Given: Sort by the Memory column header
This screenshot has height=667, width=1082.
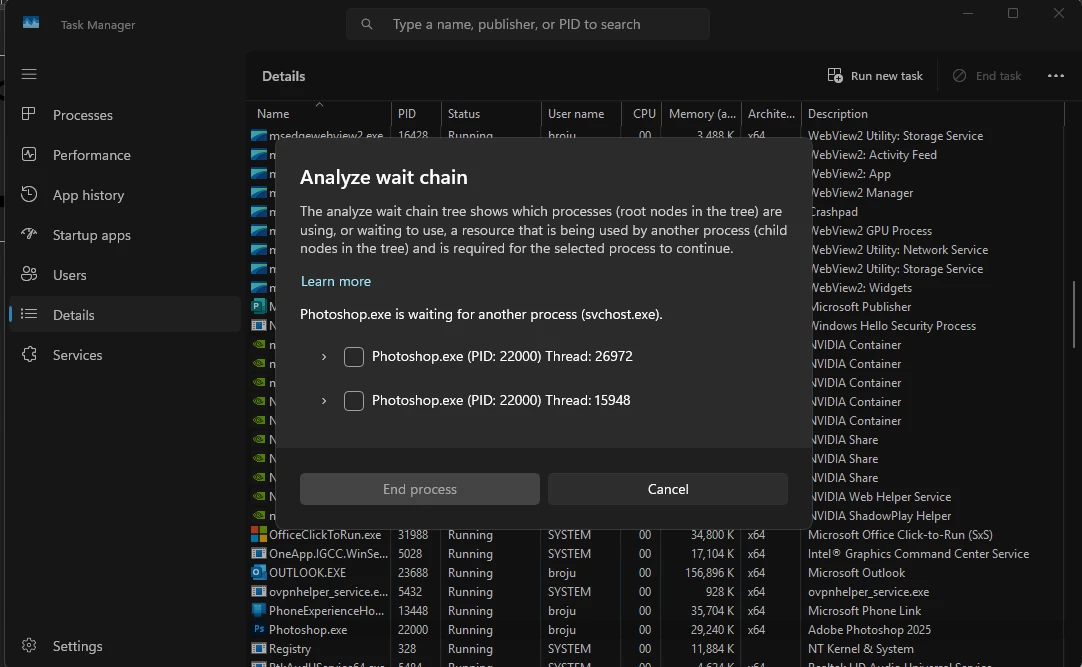Looking at the screenshot, I should 702,114.
